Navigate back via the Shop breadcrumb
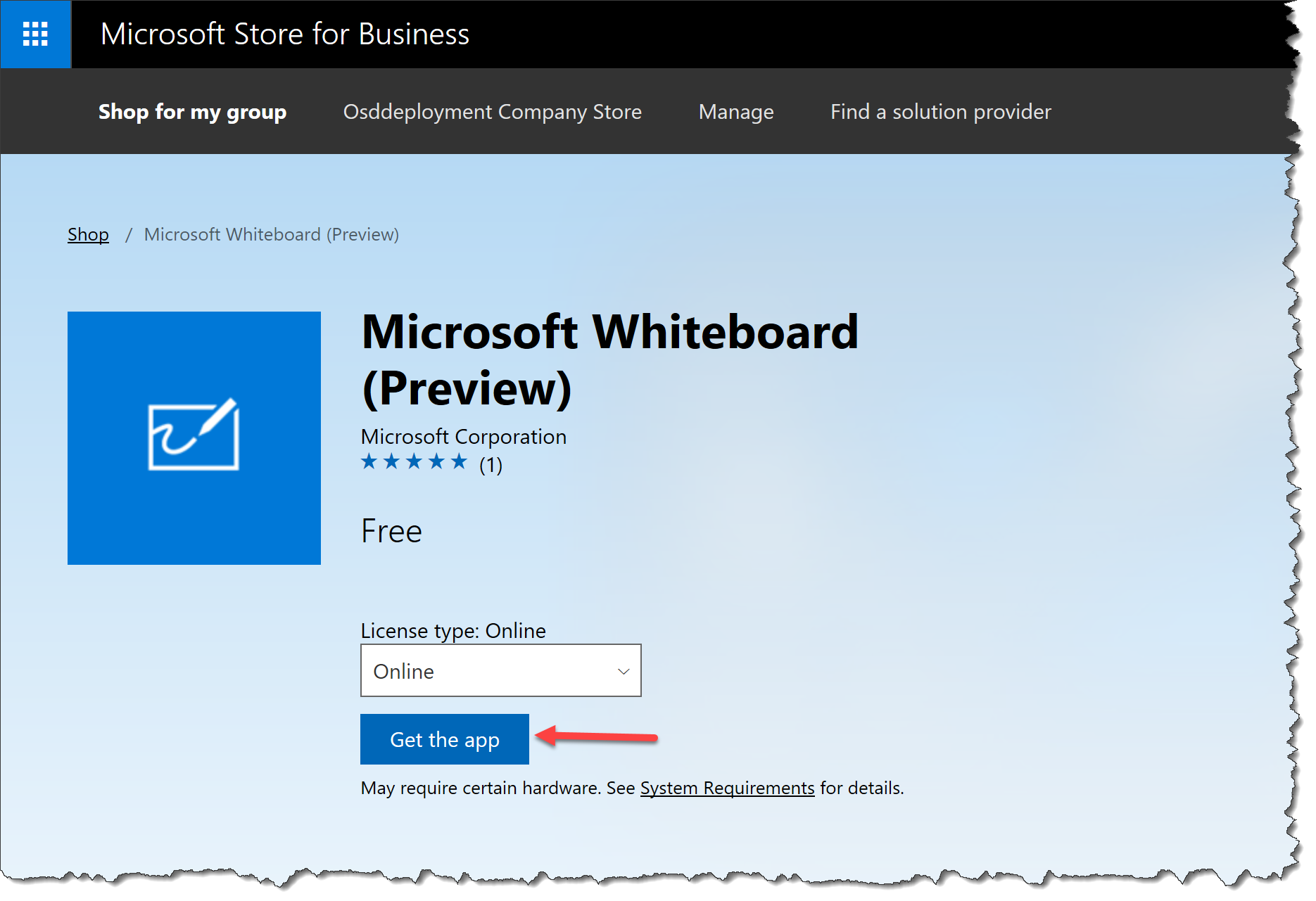The width and height of the screenshot is (1316, 901). pos(88,234)
